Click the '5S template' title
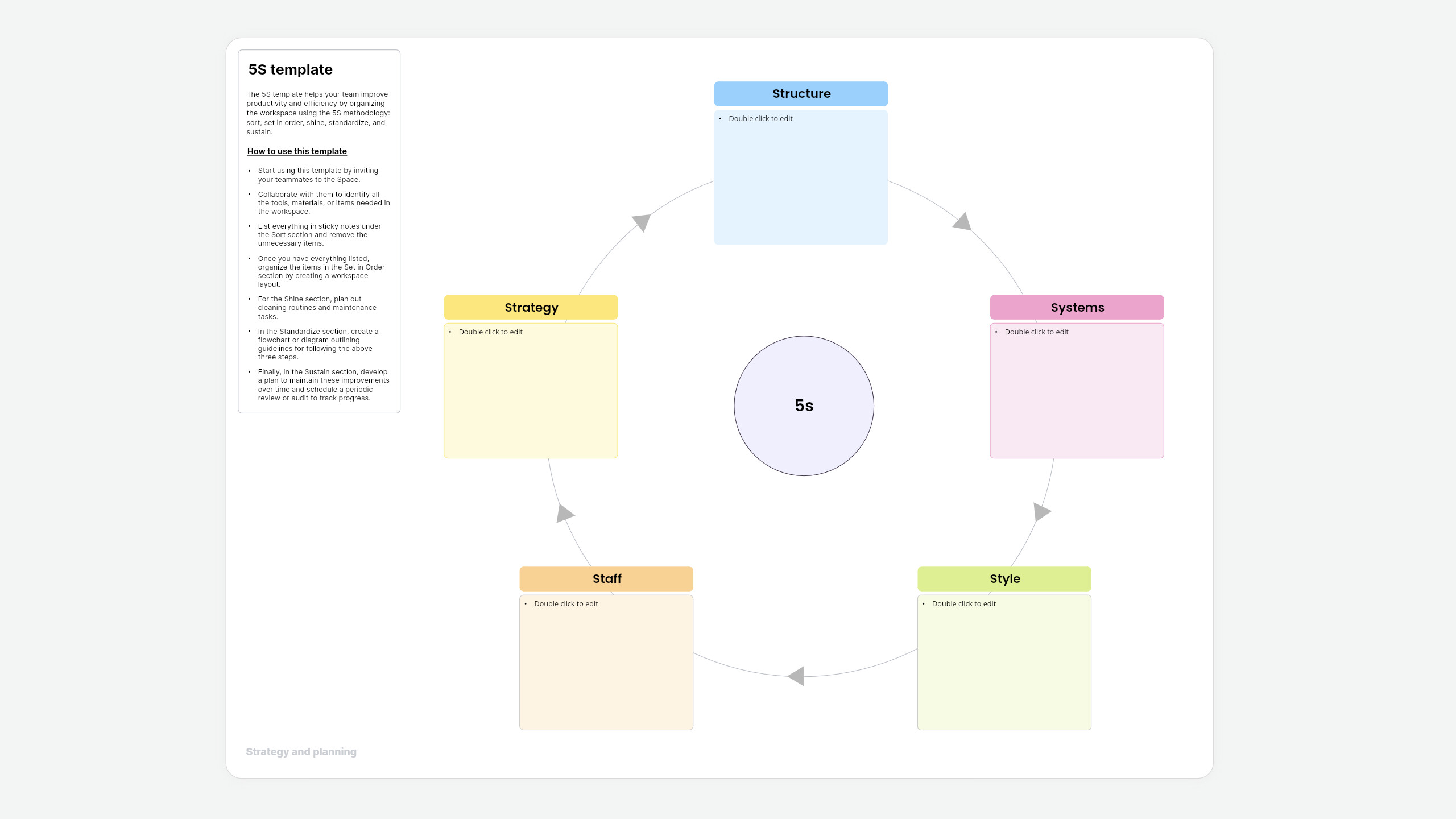Image resolution: width=1456 pixels, height=819 pixels. click(x=290, y=69)
